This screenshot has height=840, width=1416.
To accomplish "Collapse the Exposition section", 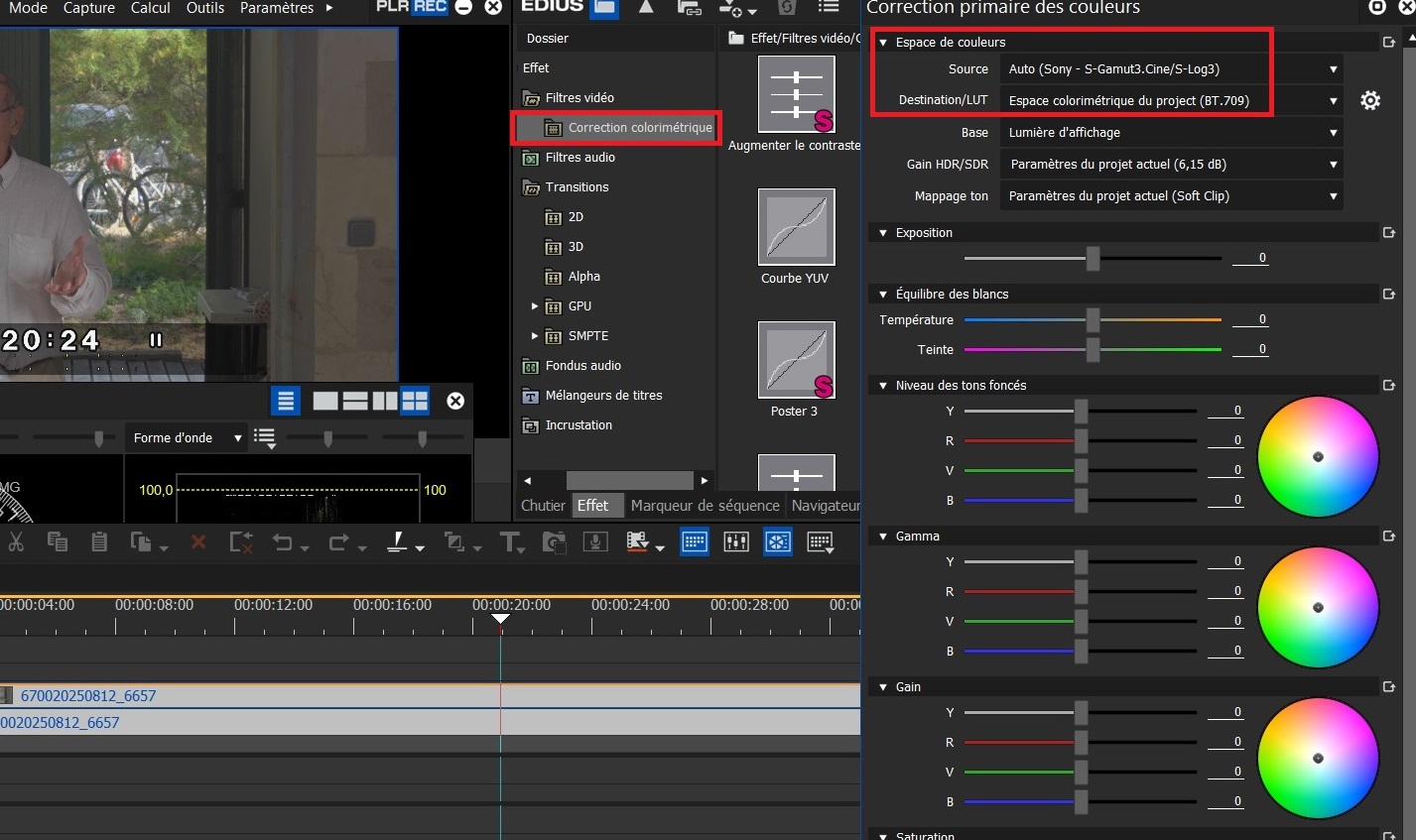I will (x=883, y=233).
